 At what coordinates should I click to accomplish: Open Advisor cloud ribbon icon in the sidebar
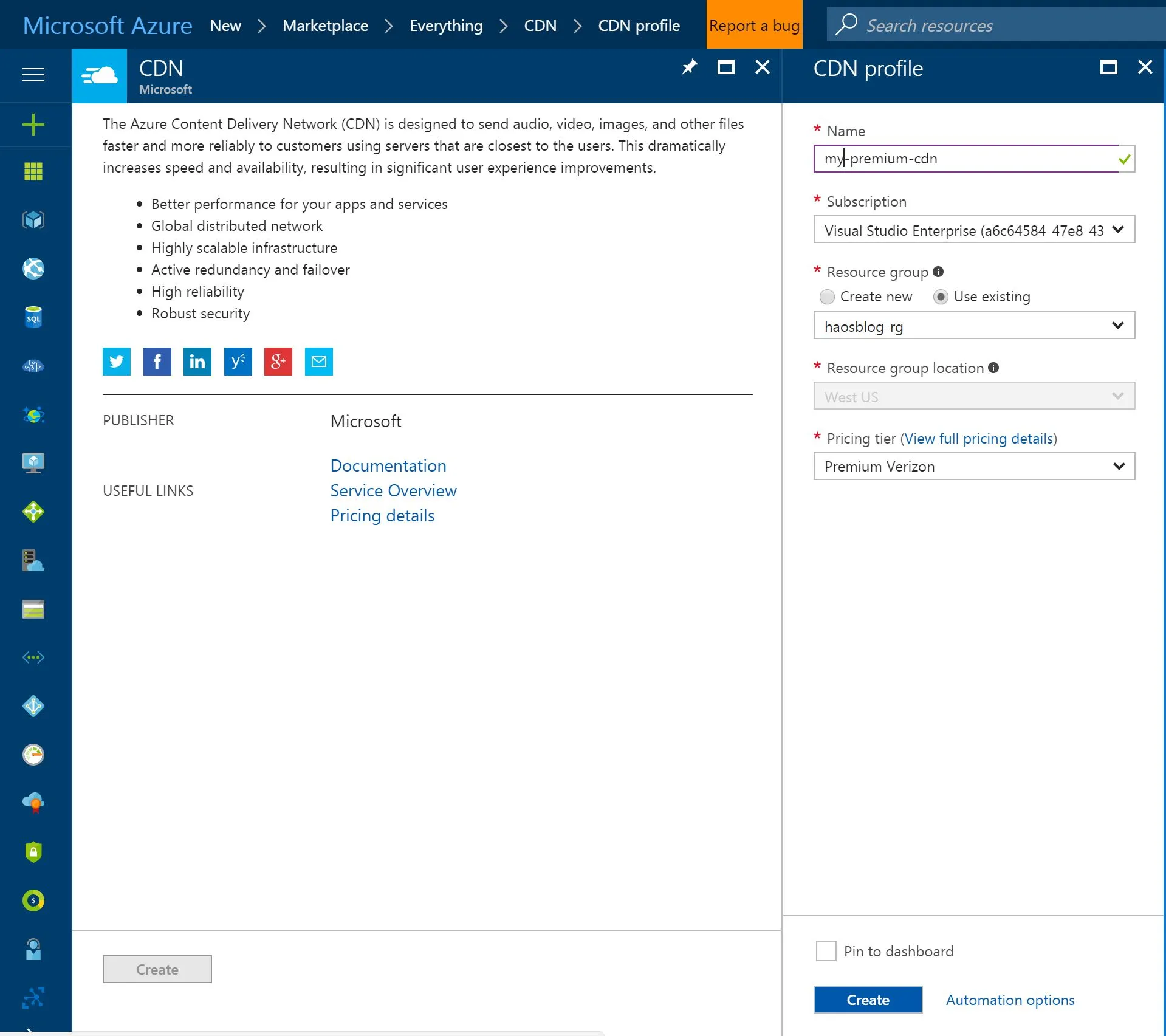tap(33, 803)
